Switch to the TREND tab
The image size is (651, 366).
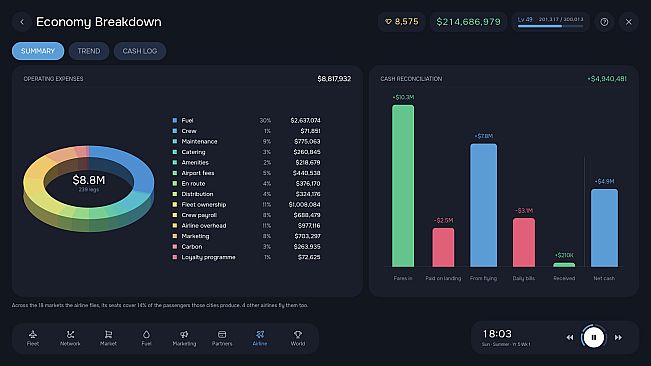[89, 51]
